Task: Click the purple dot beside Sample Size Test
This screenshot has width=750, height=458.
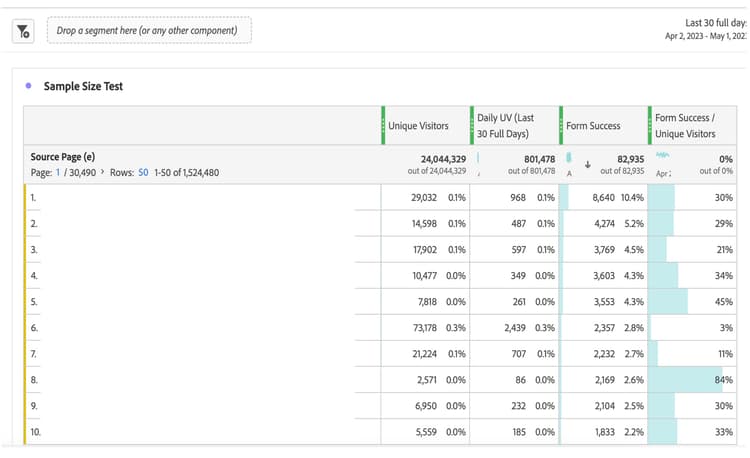Action: click(28, 86)
